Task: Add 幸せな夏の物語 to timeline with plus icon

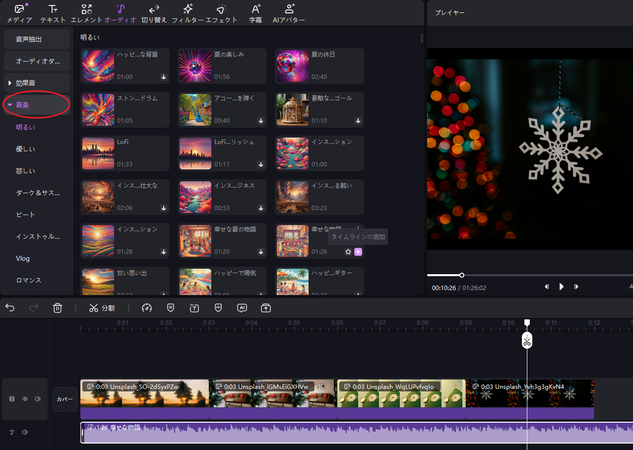Action: 359,252
